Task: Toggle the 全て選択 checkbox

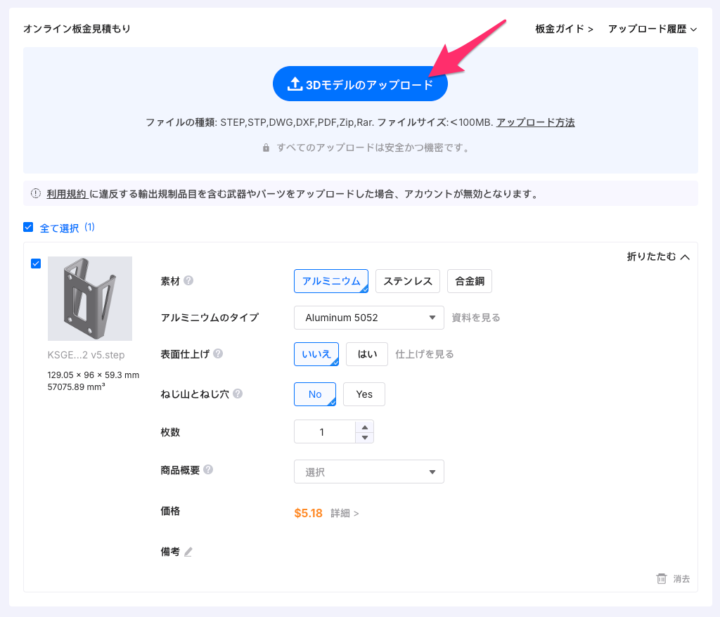Action: [28, 227]
